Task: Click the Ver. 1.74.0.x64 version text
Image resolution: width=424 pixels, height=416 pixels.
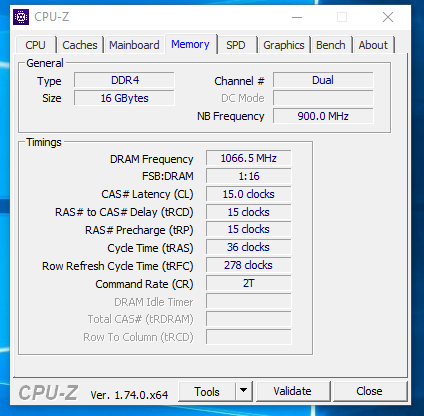Action: coord(129,395)
